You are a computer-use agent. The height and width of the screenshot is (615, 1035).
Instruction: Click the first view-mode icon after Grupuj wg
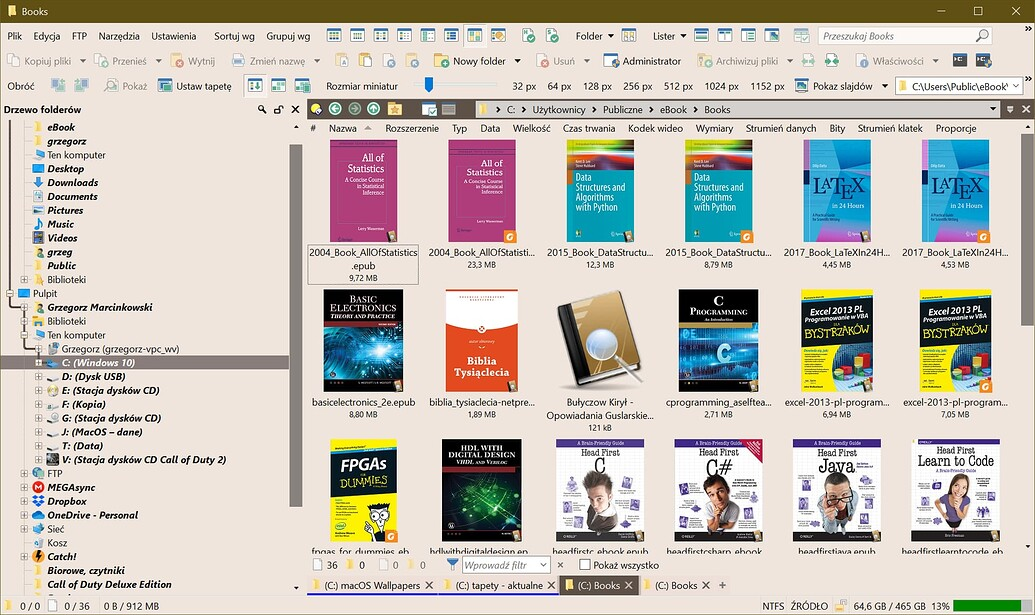tap(334, 36)
